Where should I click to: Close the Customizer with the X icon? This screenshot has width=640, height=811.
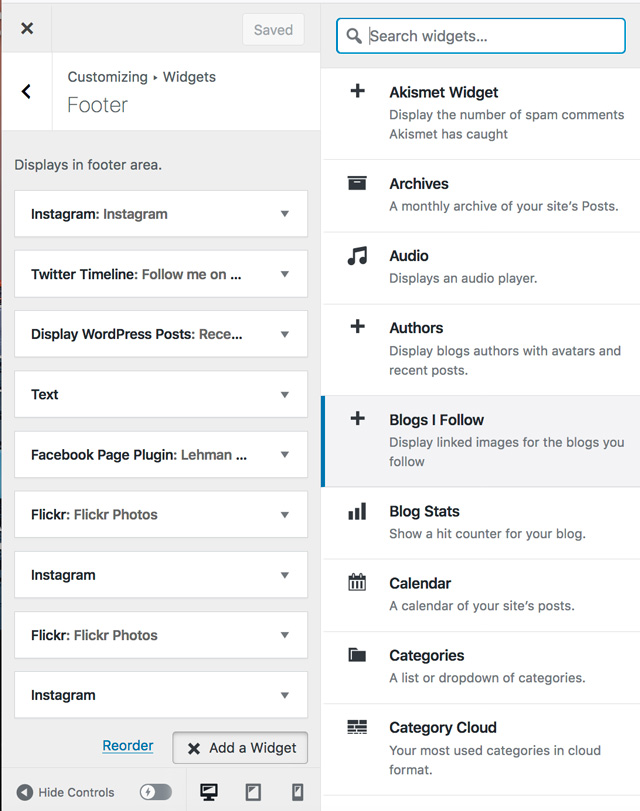[x=27, y=29]
